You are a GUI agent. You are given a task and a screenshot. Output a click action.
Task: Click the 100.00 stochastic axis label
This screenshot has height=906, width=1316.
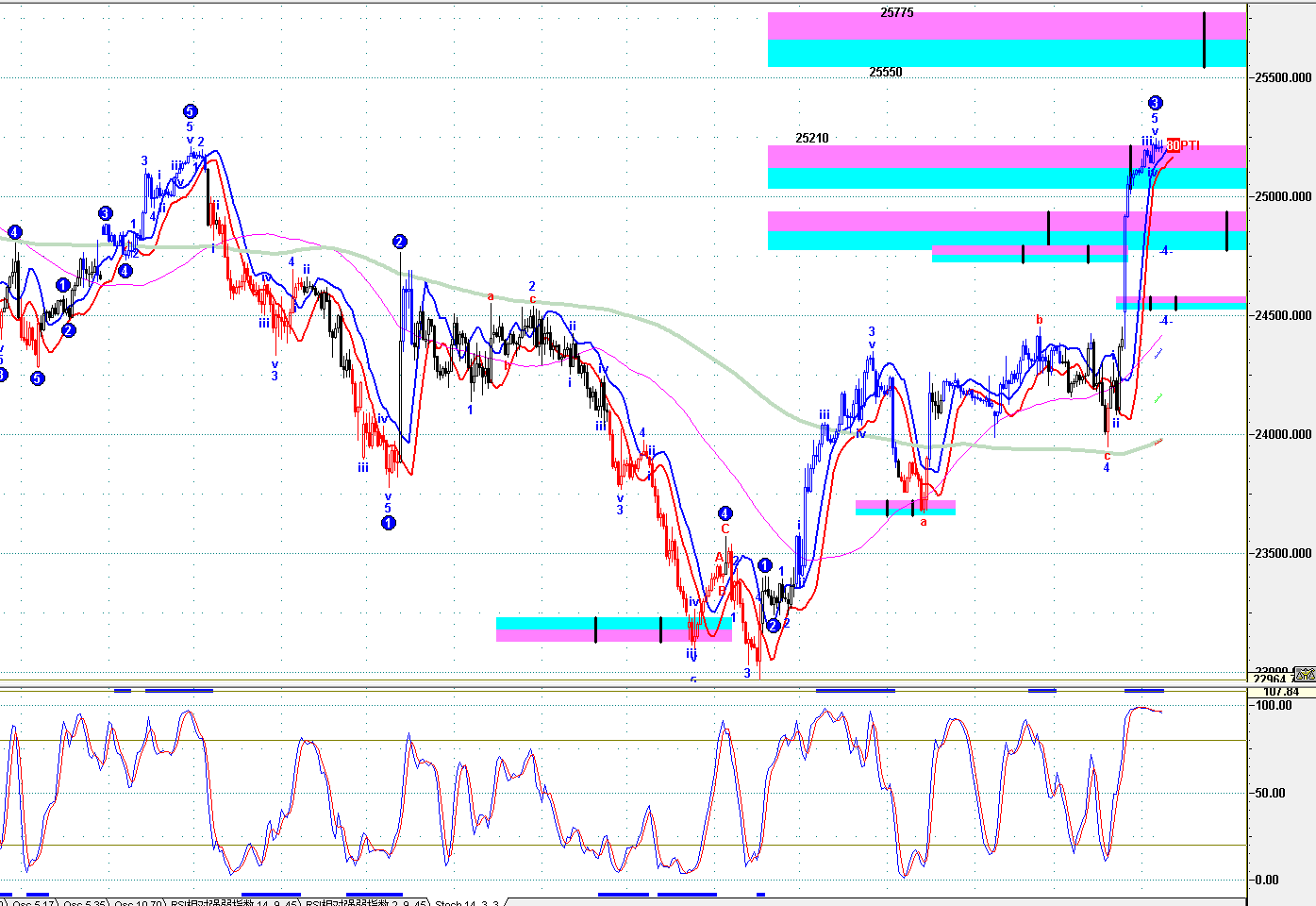(x=1274, y=705)
